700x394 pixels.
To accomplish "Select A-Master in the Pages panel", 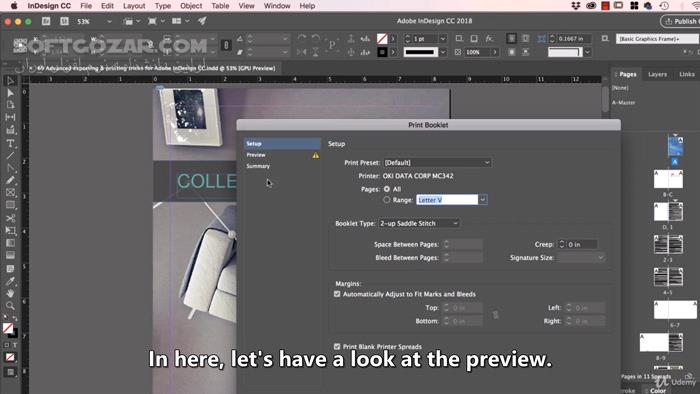I will (624, 103).
